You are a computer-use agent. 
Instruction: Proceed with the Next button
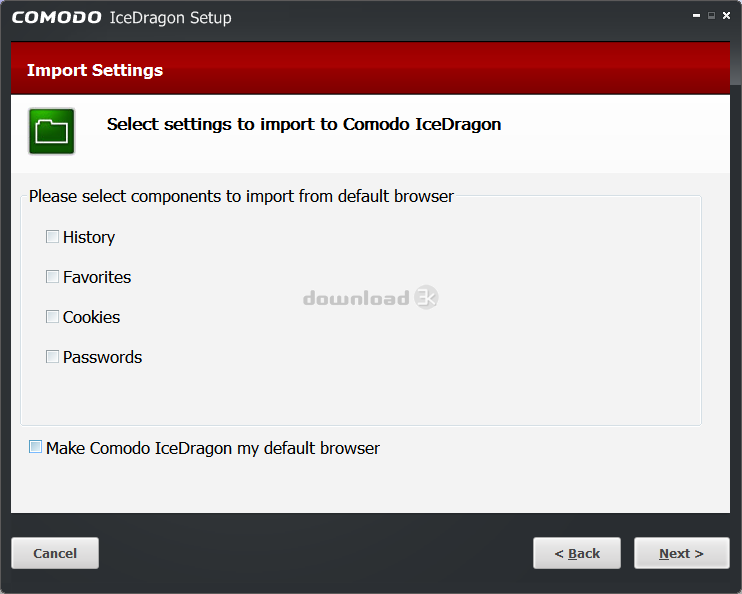[681, 553]
